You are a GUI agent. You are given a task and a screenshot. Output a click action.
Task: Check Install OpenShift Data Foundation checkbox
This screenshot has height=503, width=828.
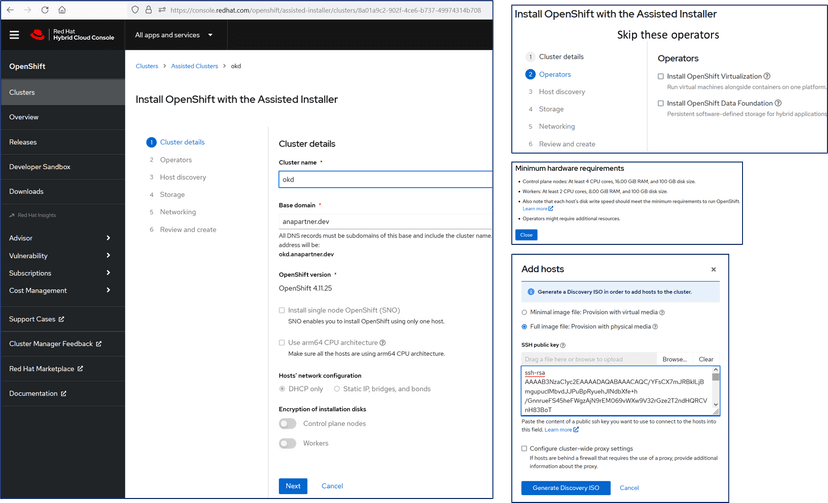pos(661,103)
